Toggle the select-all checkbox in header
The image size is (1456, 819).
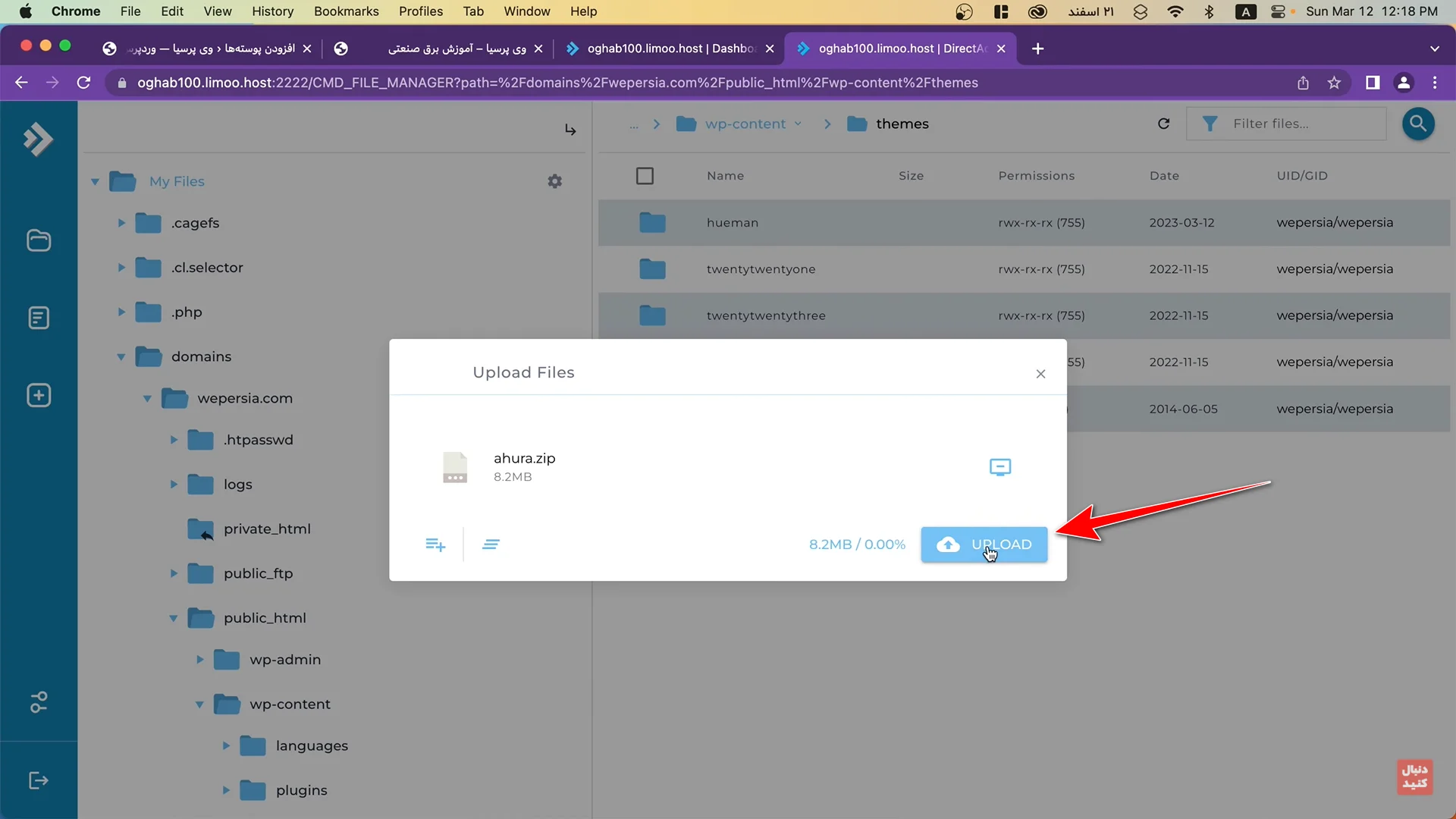[x=645, y=176]
